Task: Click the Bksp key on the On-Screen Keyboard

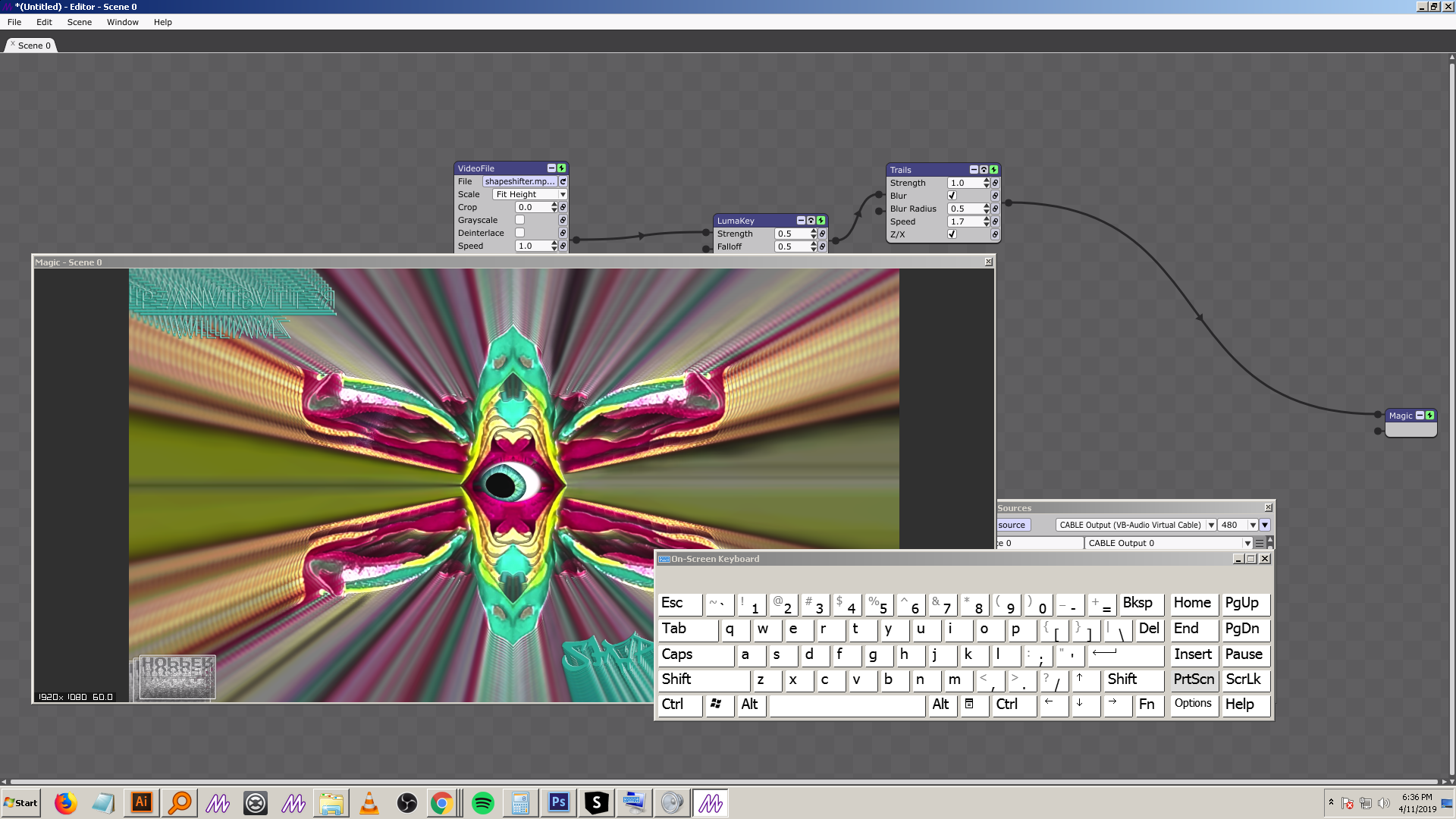Action: coord(1141,604)
